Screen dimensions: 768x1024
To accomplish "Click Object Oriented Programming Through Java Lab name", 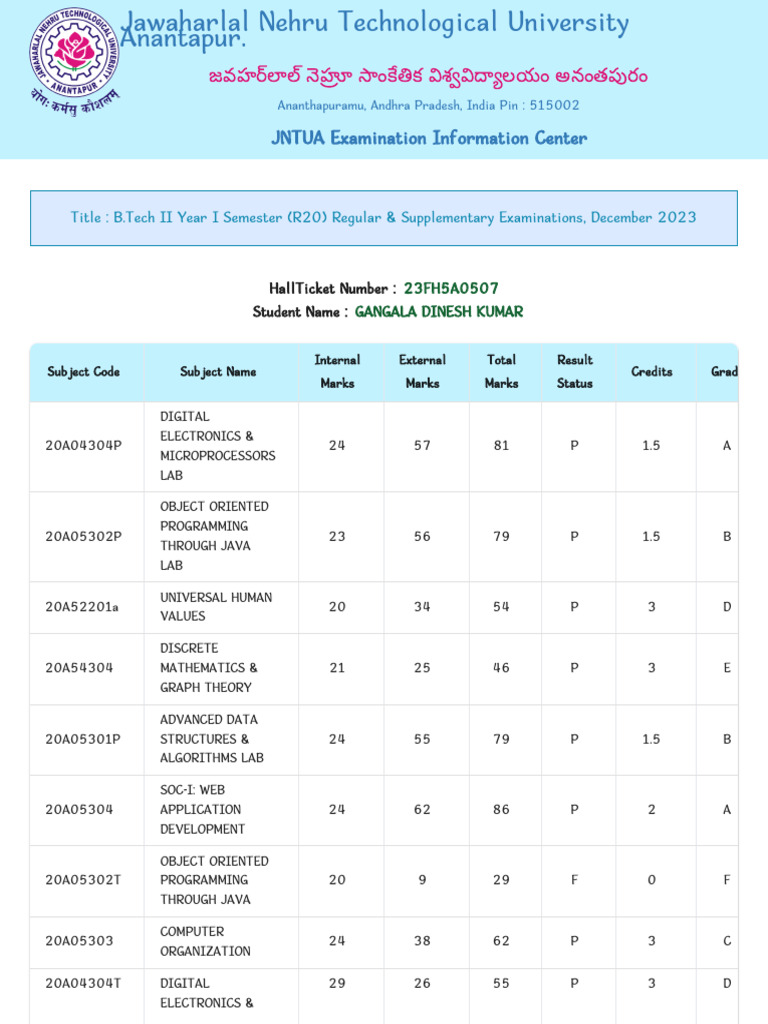I will (x=214, y=536).
